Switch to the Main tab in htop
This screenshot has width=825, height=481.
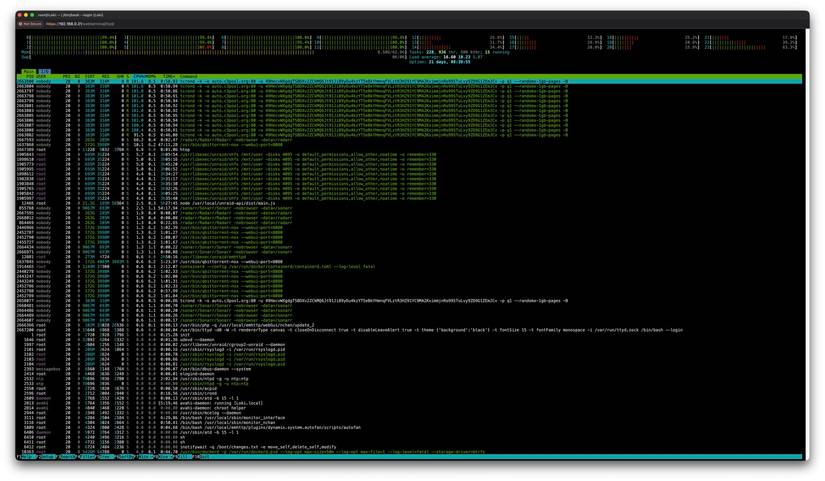28,72
